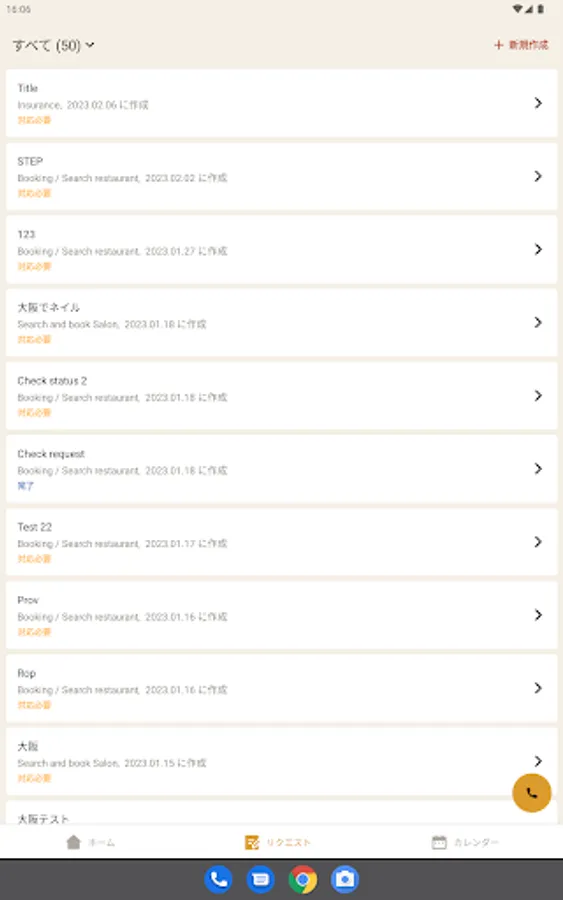563x900 pixels.
Task: Open the Camera app in the dock
Action: point(345,879)
